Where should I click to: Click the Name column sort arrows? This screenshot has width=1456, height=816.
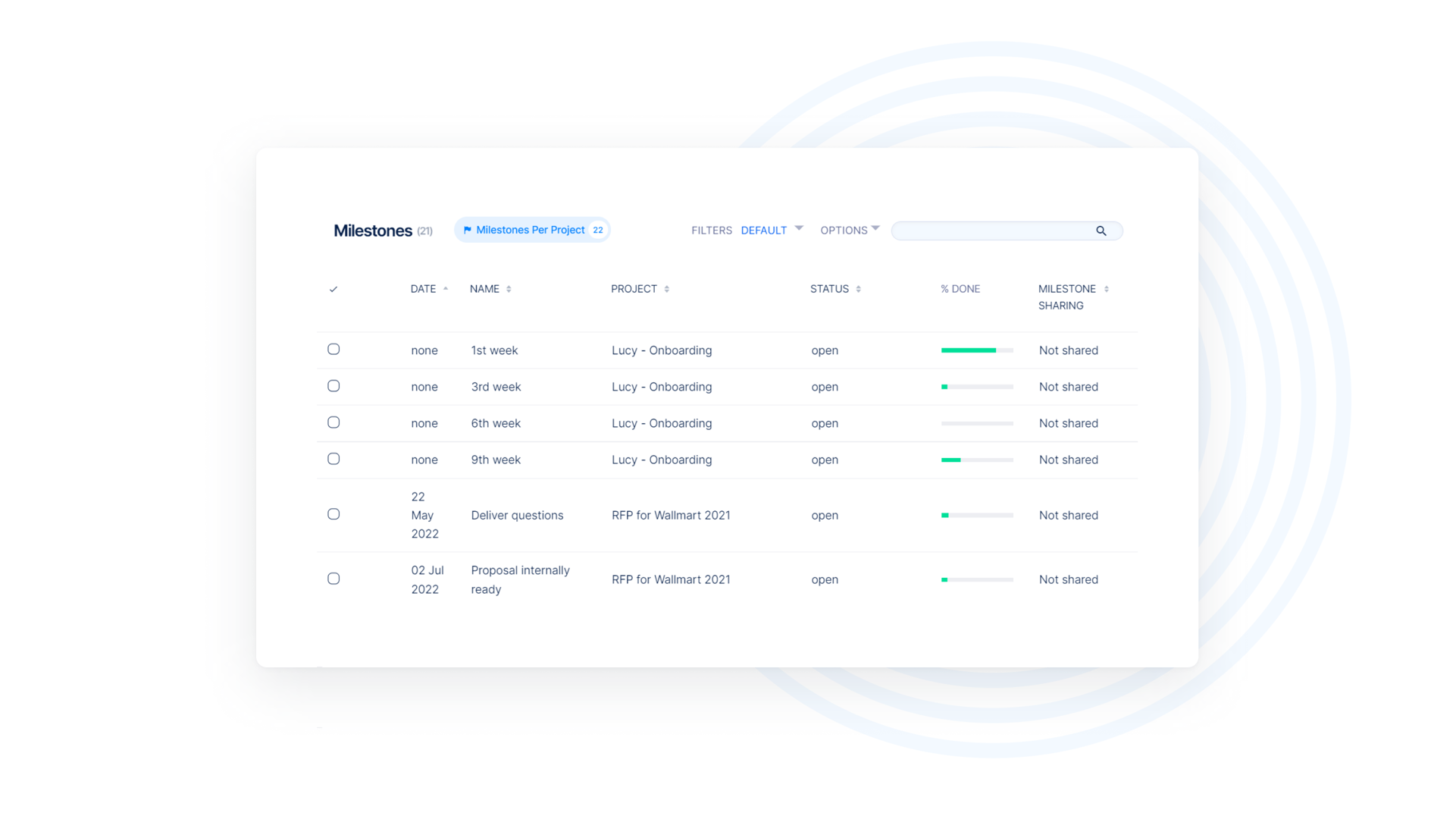coord(509,290)
